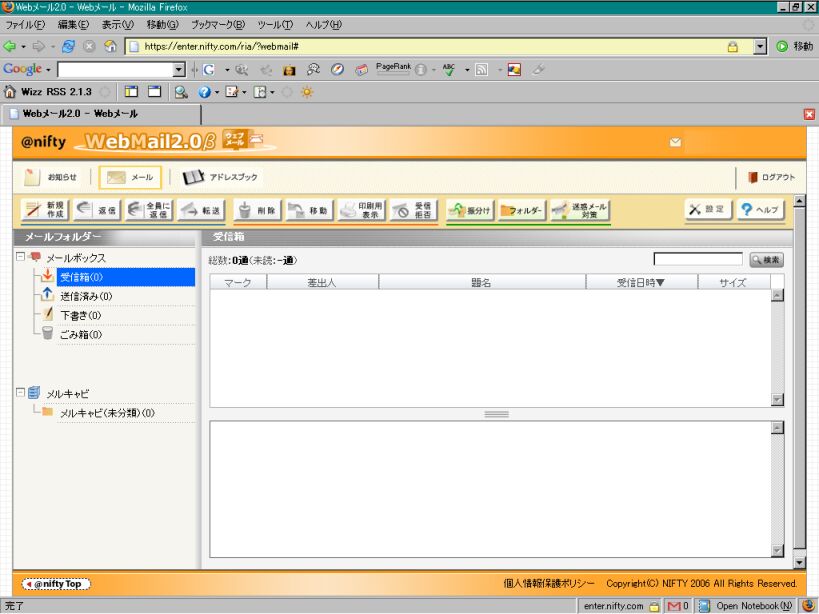Click the 検索 search button
The height and width of the screenshot is (614, 819).
[x=766, y=260]
